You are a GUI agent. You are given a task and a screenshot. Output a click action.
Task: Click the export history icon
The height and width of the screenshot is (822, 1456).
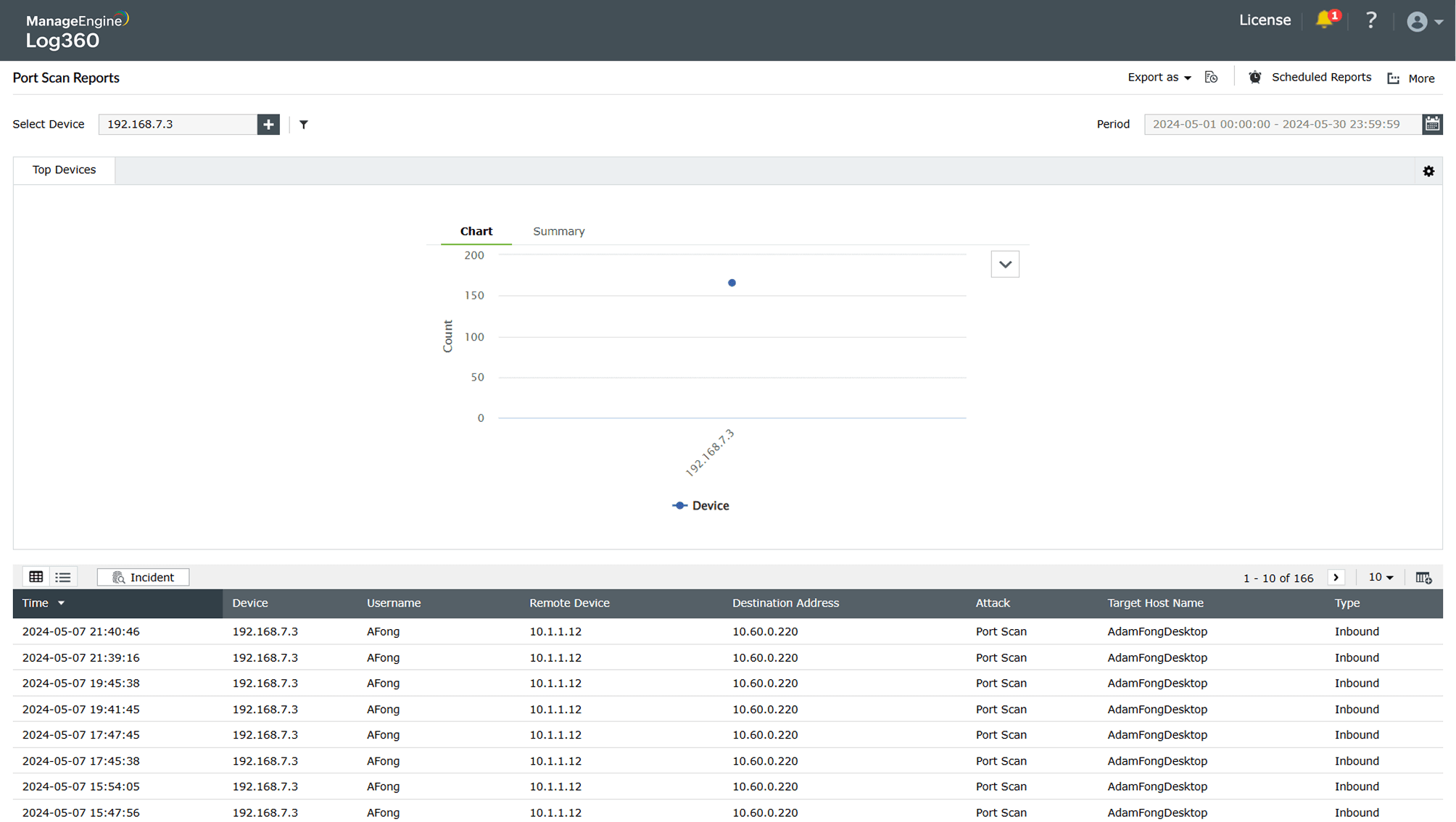[1211, 78]
